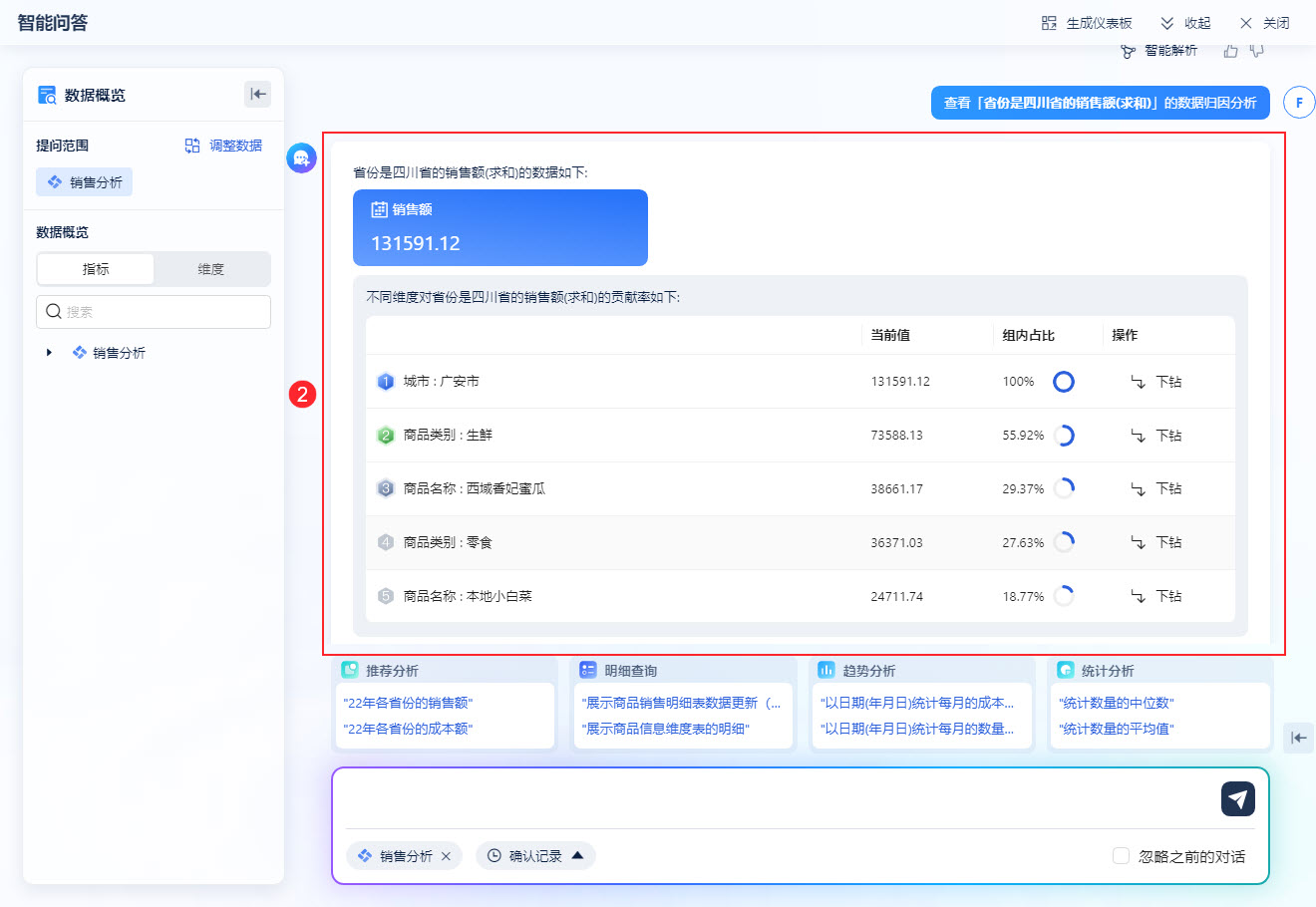Click rank 2 badge for 生鲜
The image size is (1316, 907).
[x=386, y=436]
